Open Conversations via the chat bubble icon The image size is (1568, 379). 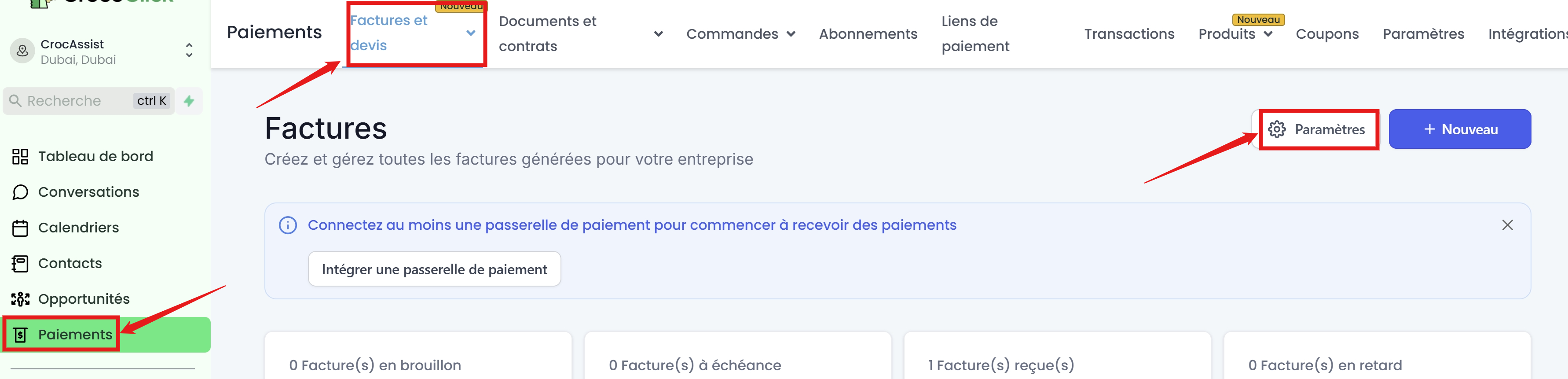pyautogui.click(x=20, y=192)
